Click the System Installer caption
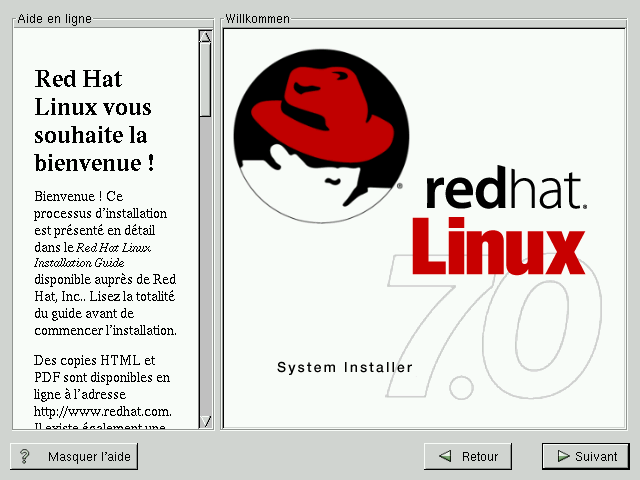The image size is (640, 480). [x=344, y=367]
